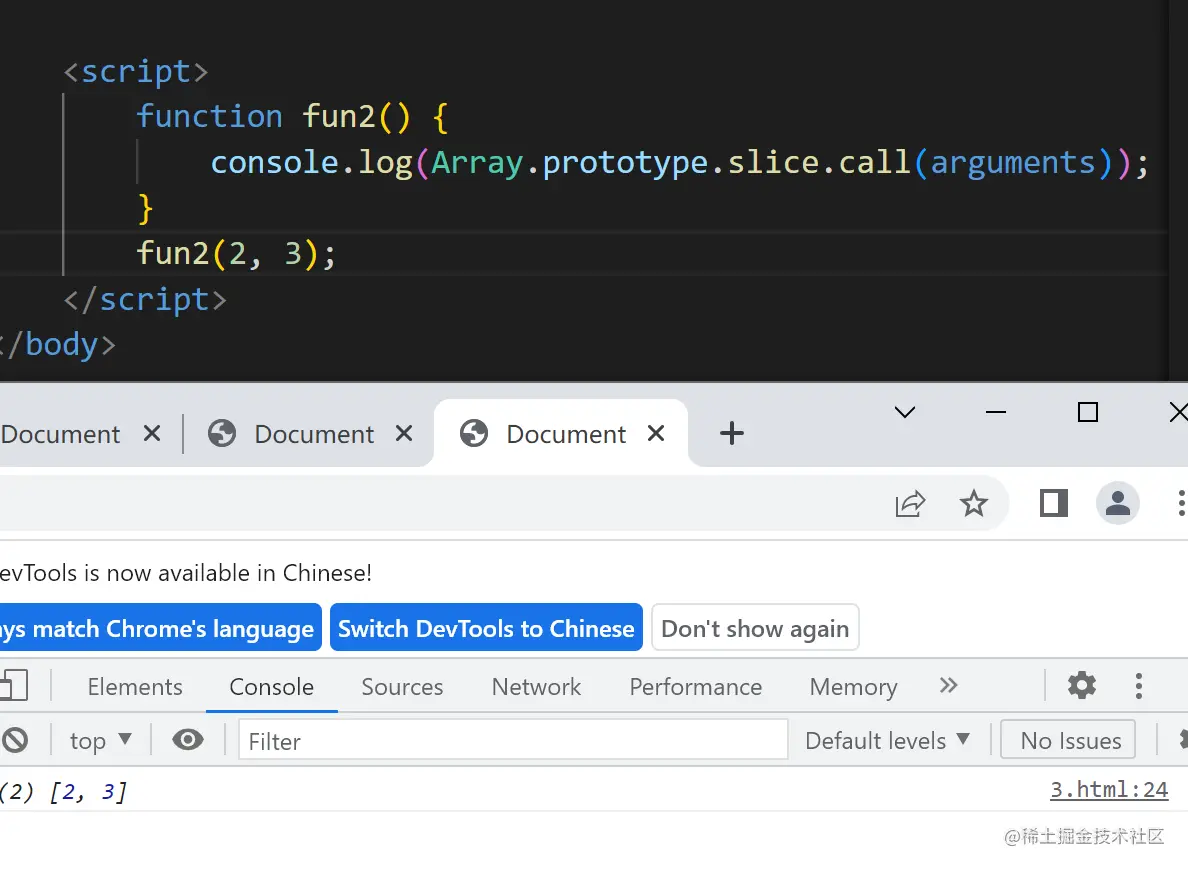Image resolution: width=1188 pixels, height=870 pixels.
Task: Click the new tab plus button
Action: pyautogui.click(x=732, y=433)
